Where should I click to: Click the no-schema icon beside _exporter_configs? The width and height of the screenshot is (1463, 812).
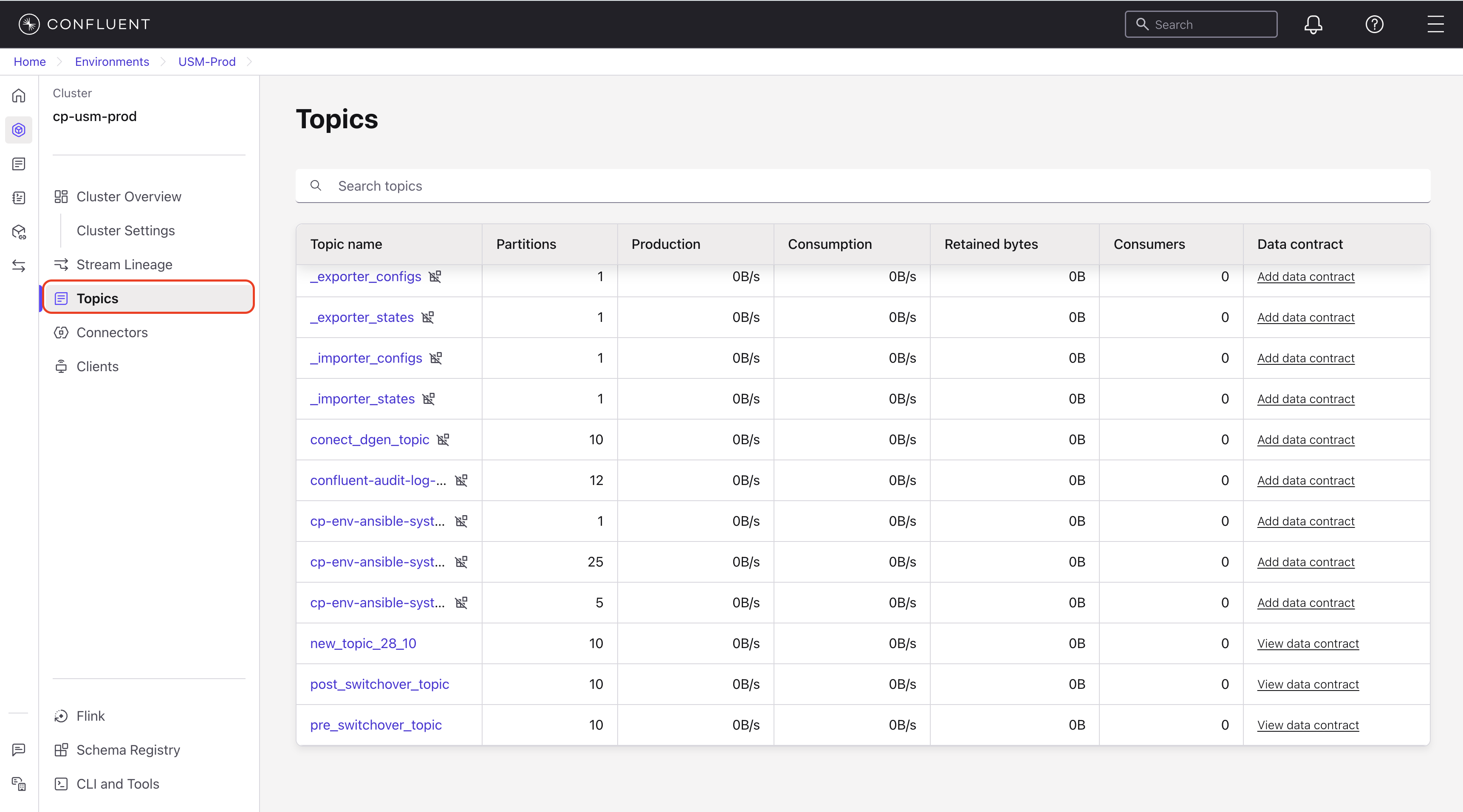[x=435, y=276]
